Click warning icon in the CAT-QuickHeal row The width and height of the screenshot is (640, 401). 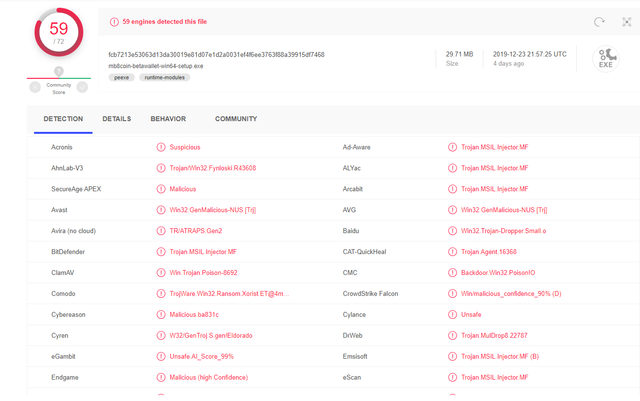(x=452, y=252)
